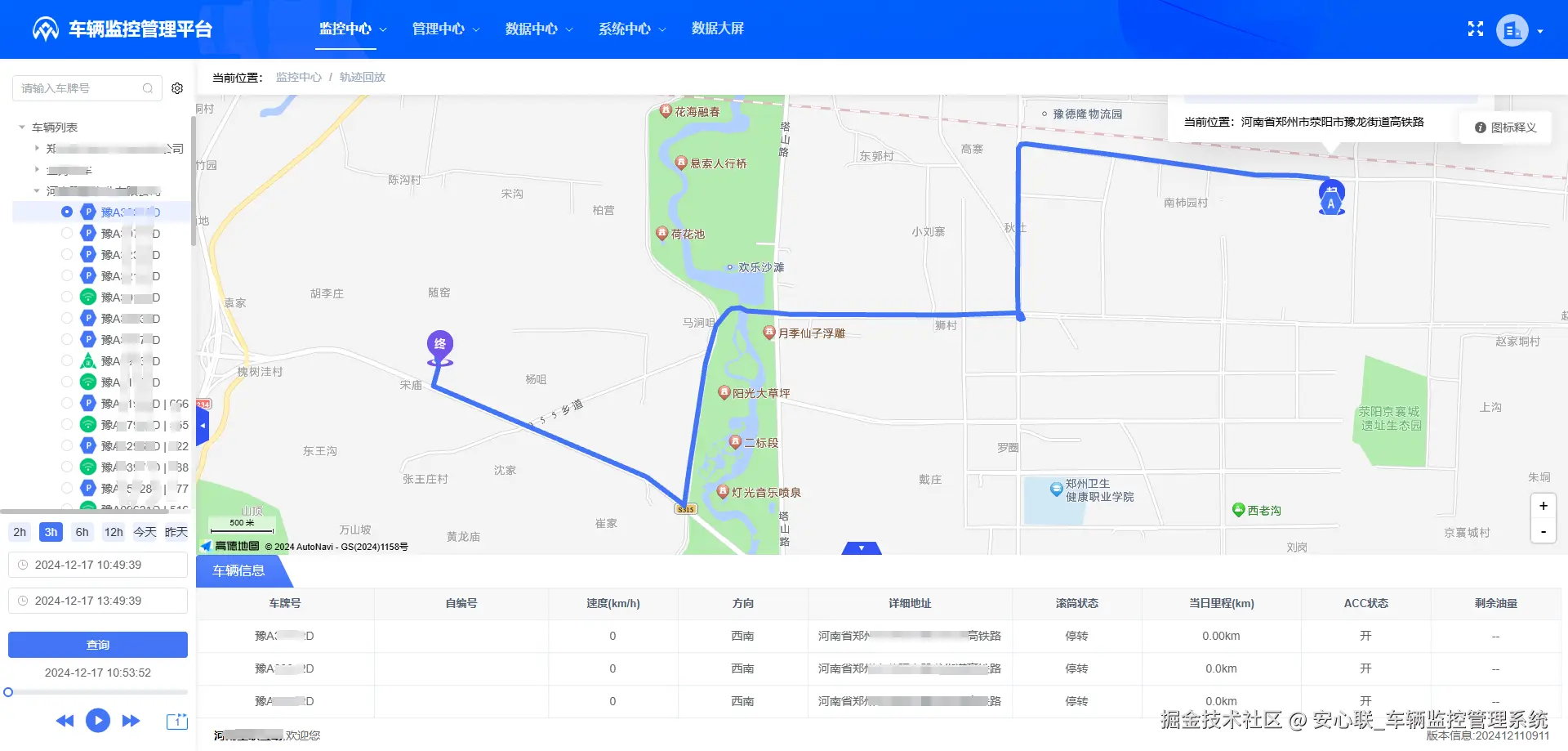
Task: Expand the second company tree node
Action: coord(37,169)
